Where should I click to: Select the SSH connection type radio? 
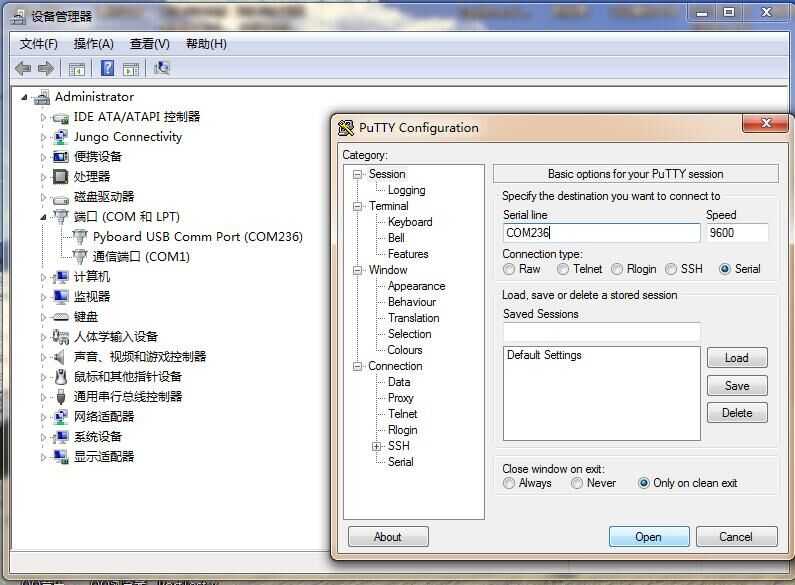671,270
